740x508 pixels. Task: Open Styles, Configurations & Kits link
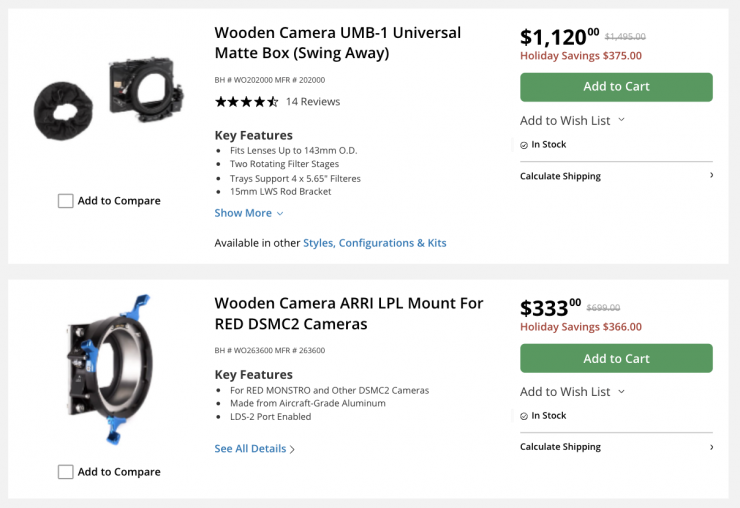click(x=375, y=243)
